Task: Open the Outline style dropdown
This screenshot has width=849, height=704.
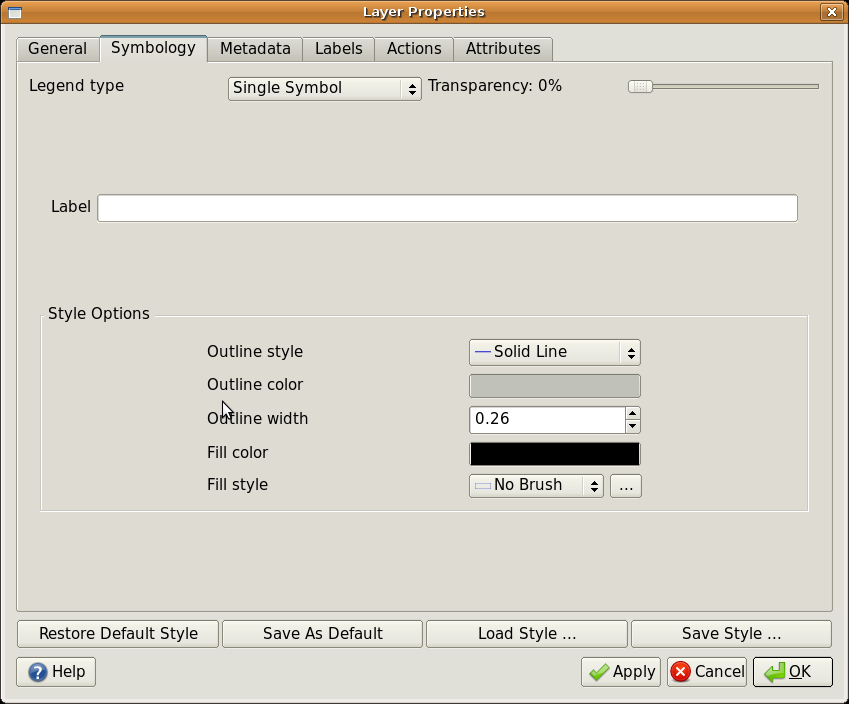Action: pos(554,352)
